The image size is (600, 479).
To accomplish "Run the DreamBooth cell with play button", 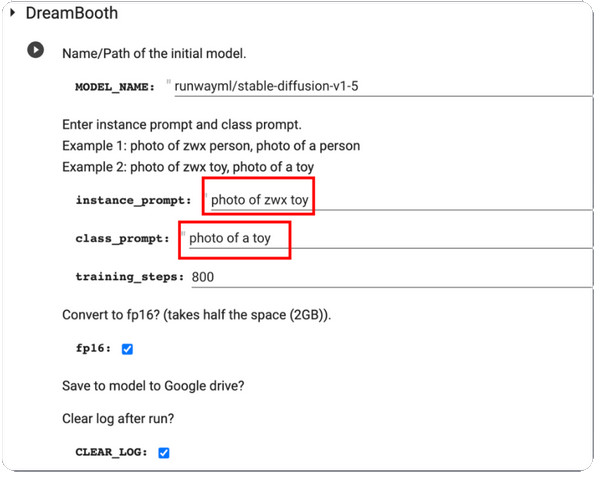I will pos(36,50).
